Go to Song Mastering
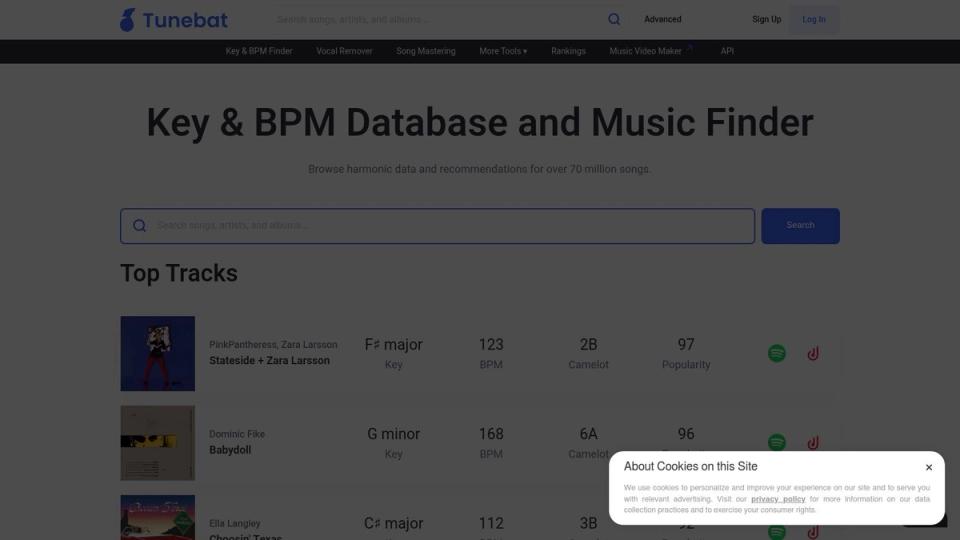960x540 pixels. (x=426, y=51)
